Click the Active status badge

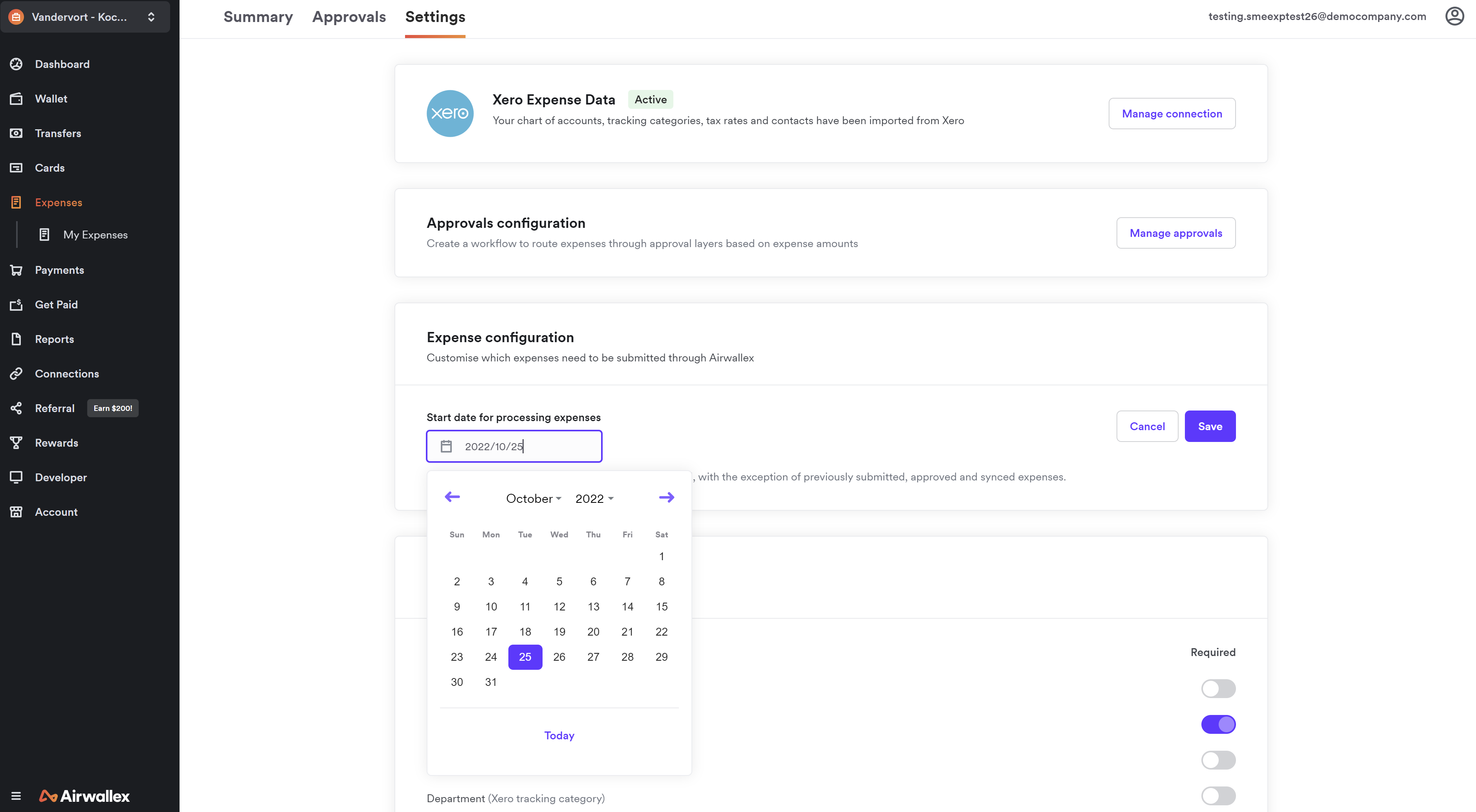click(650, 99)
